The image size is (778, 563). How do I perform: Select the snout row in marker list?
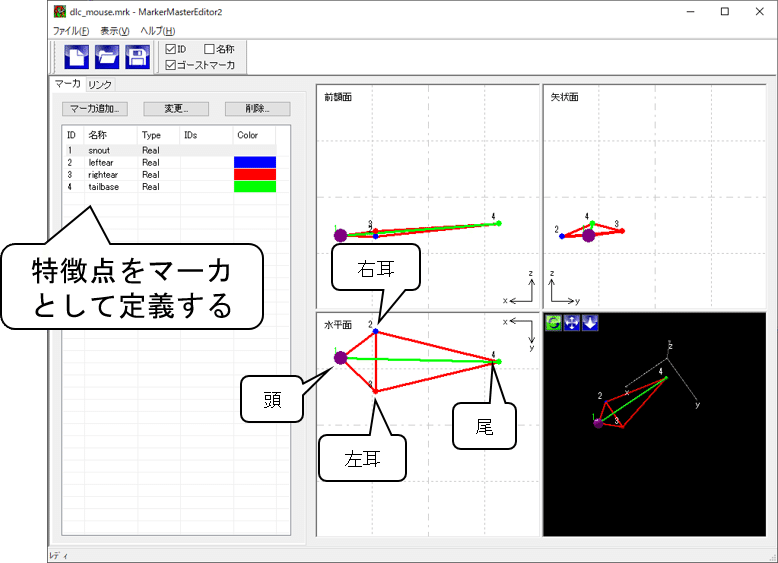[x=171, y=150]
